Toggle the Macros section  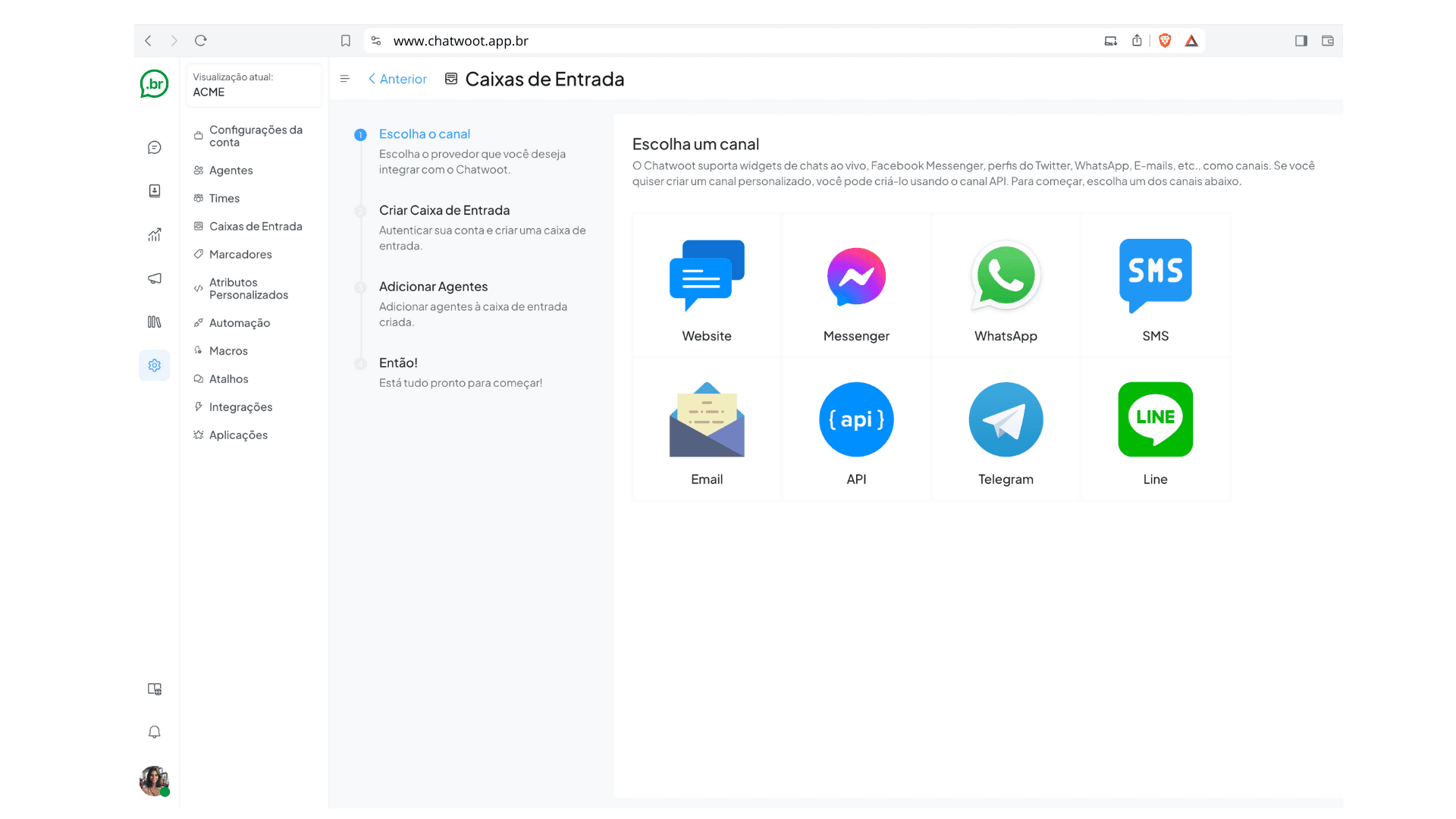(x=229, y=350)
